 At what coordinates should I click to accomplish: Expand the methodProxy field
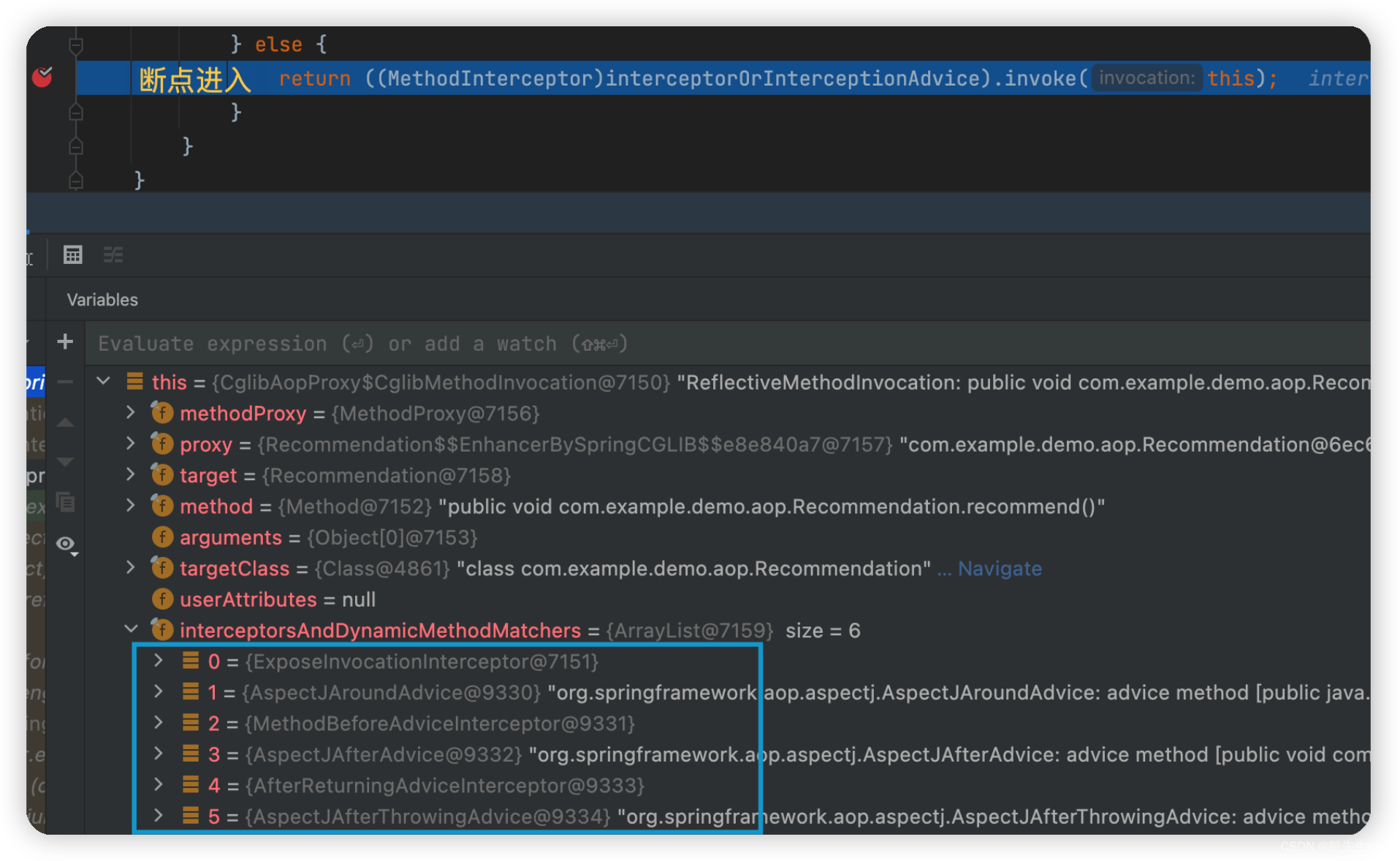coord(131,412)
